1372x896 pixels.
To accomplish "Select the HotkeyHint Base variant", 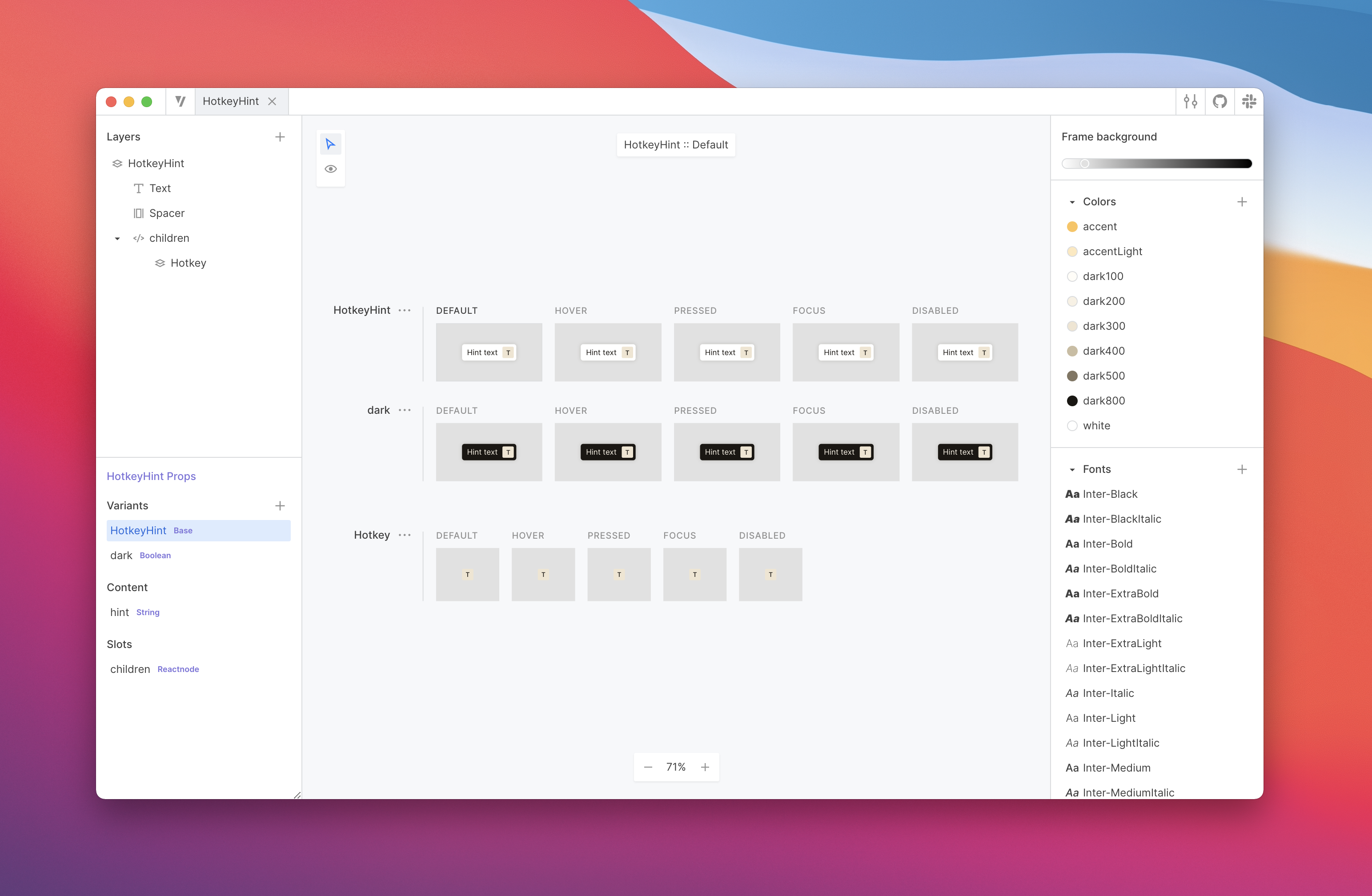I will [x=198, y=531].
